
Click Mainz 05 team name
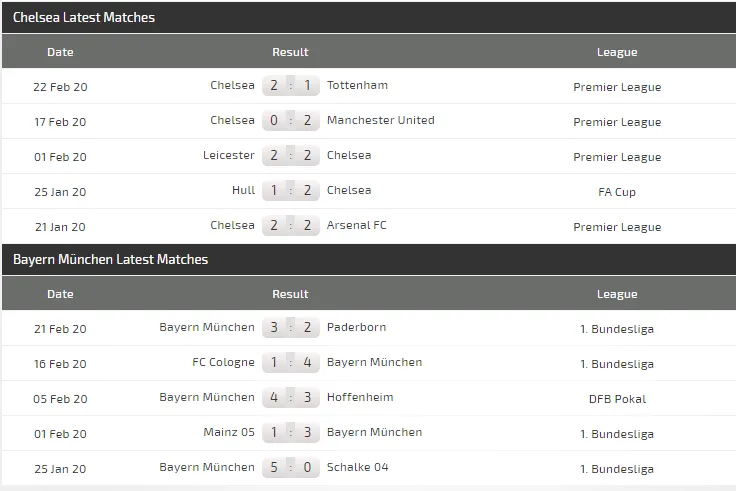tap(228, 433)
